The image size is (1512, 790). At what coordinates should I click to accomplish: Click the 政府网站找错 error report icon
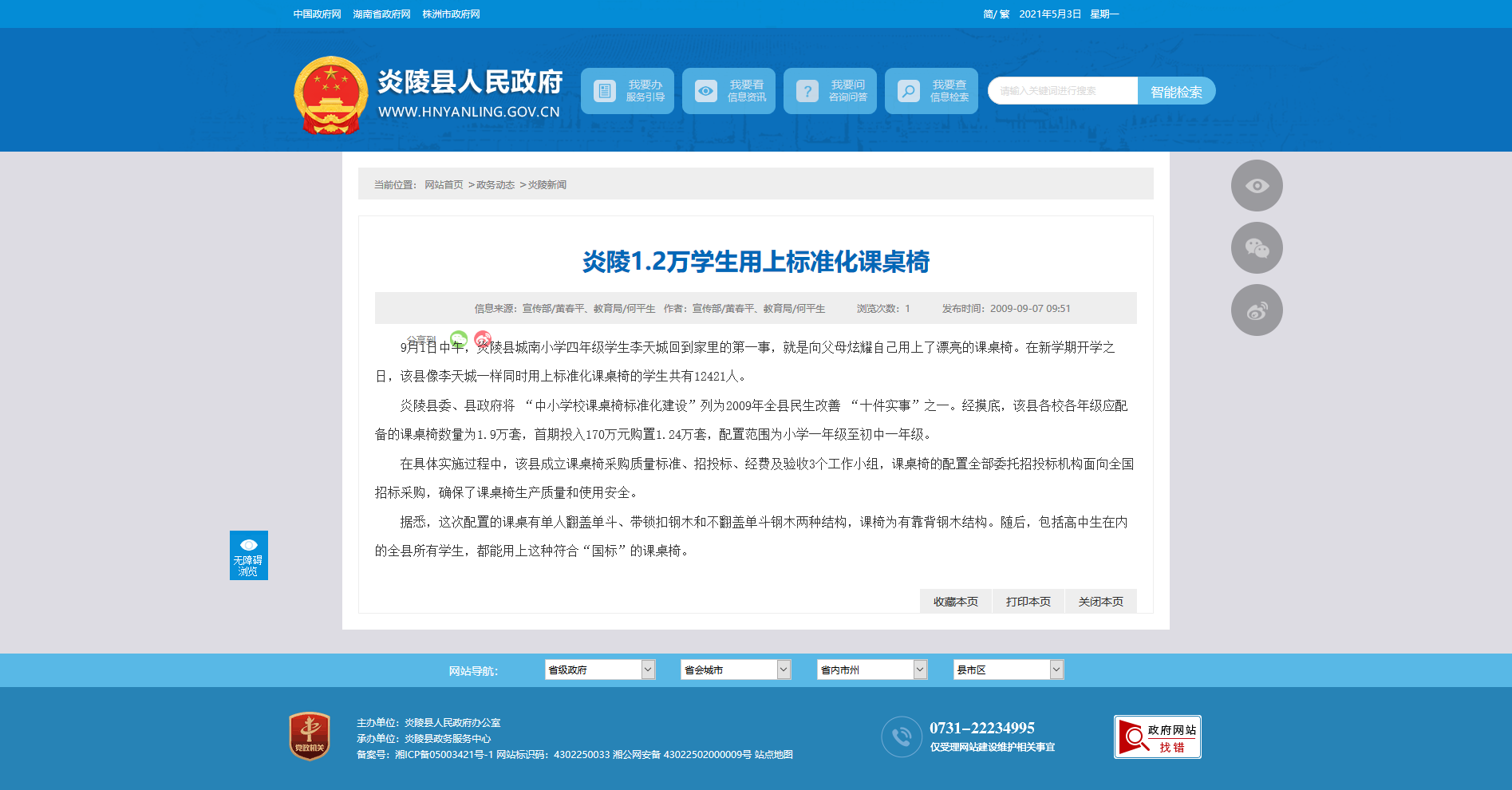tap(1157, 737)
